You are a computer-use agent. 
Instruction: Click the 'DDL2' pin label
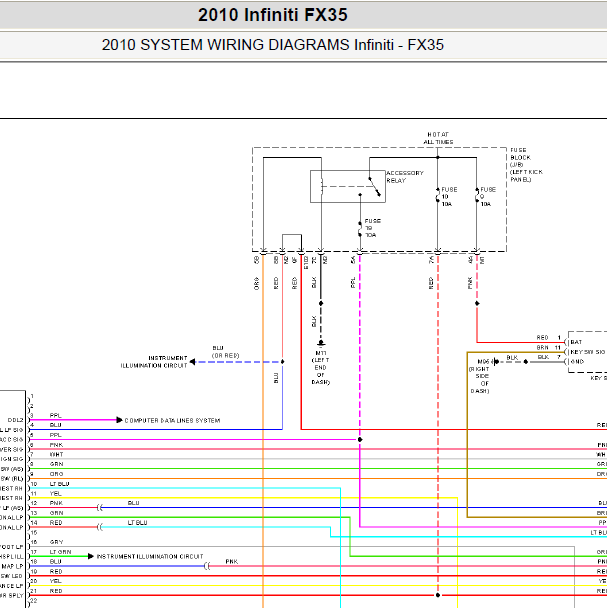click(x=16, y=420)
